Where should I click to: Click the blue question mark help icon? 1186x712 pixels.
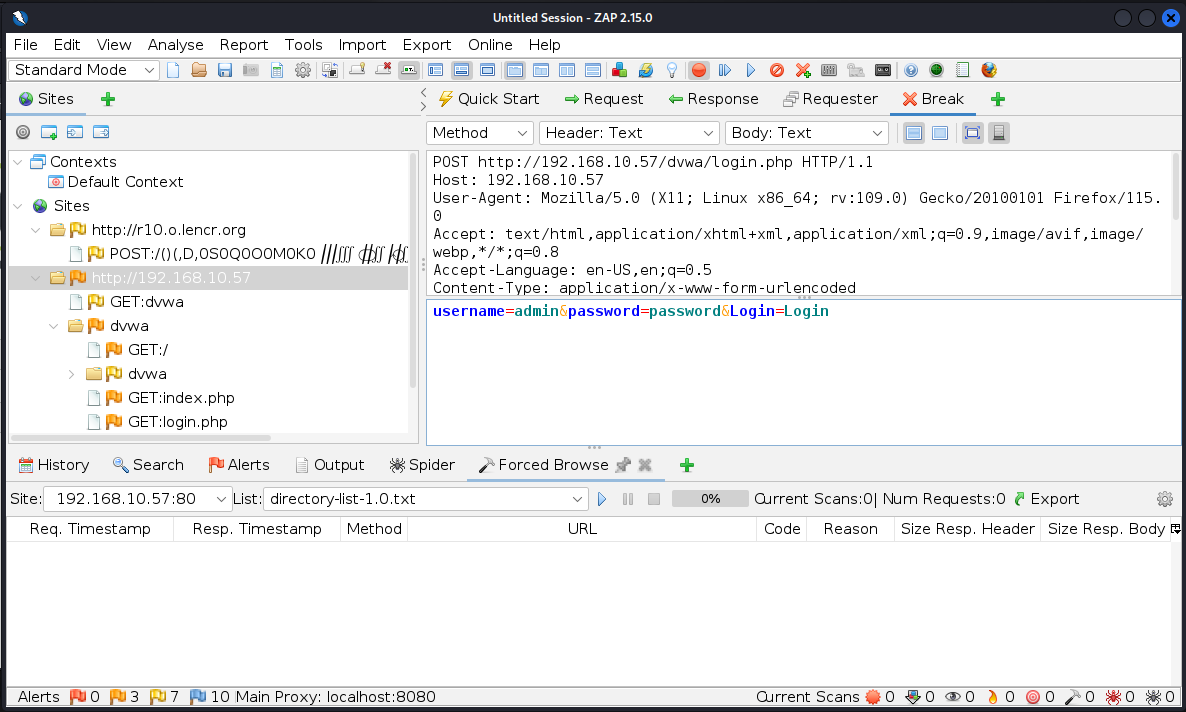coord(911,70)
